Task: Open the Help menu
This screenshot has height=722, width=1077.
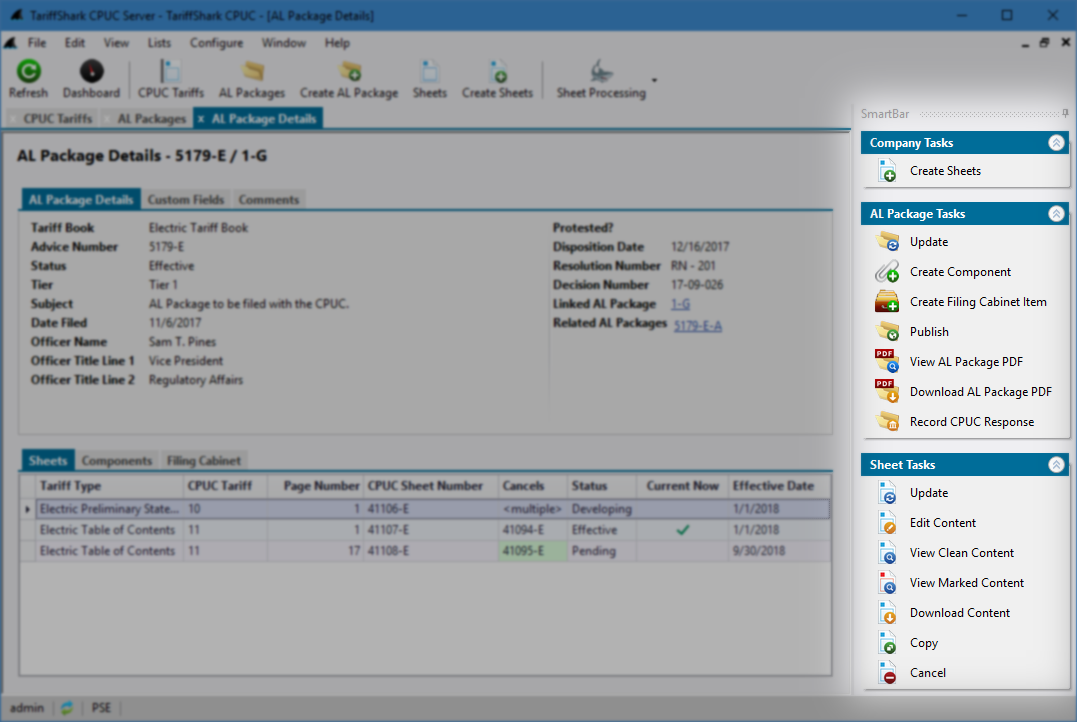Action: tap(337, 43)
